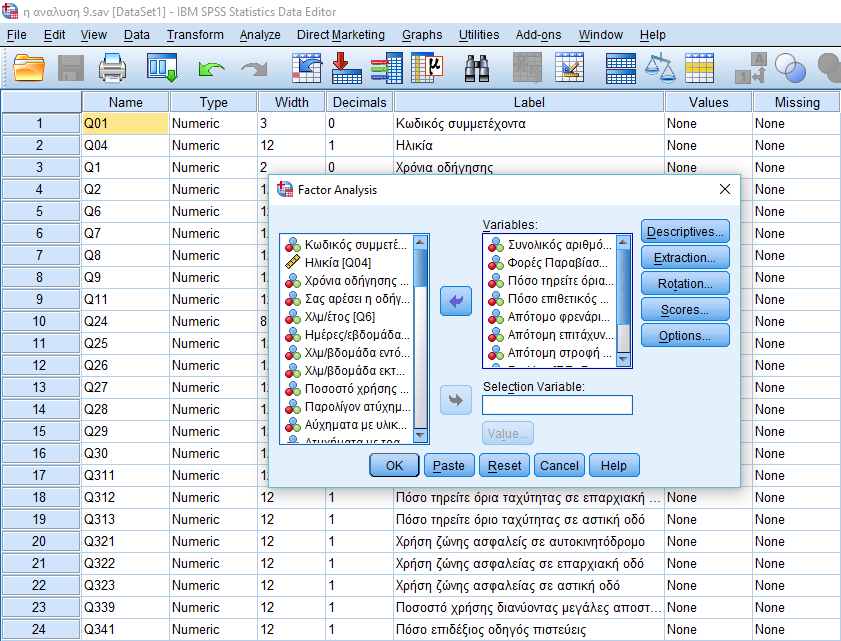Click the Run descriptive statistics icon
This screenshot has width=841, height=641.
click(x=427, y=68)
